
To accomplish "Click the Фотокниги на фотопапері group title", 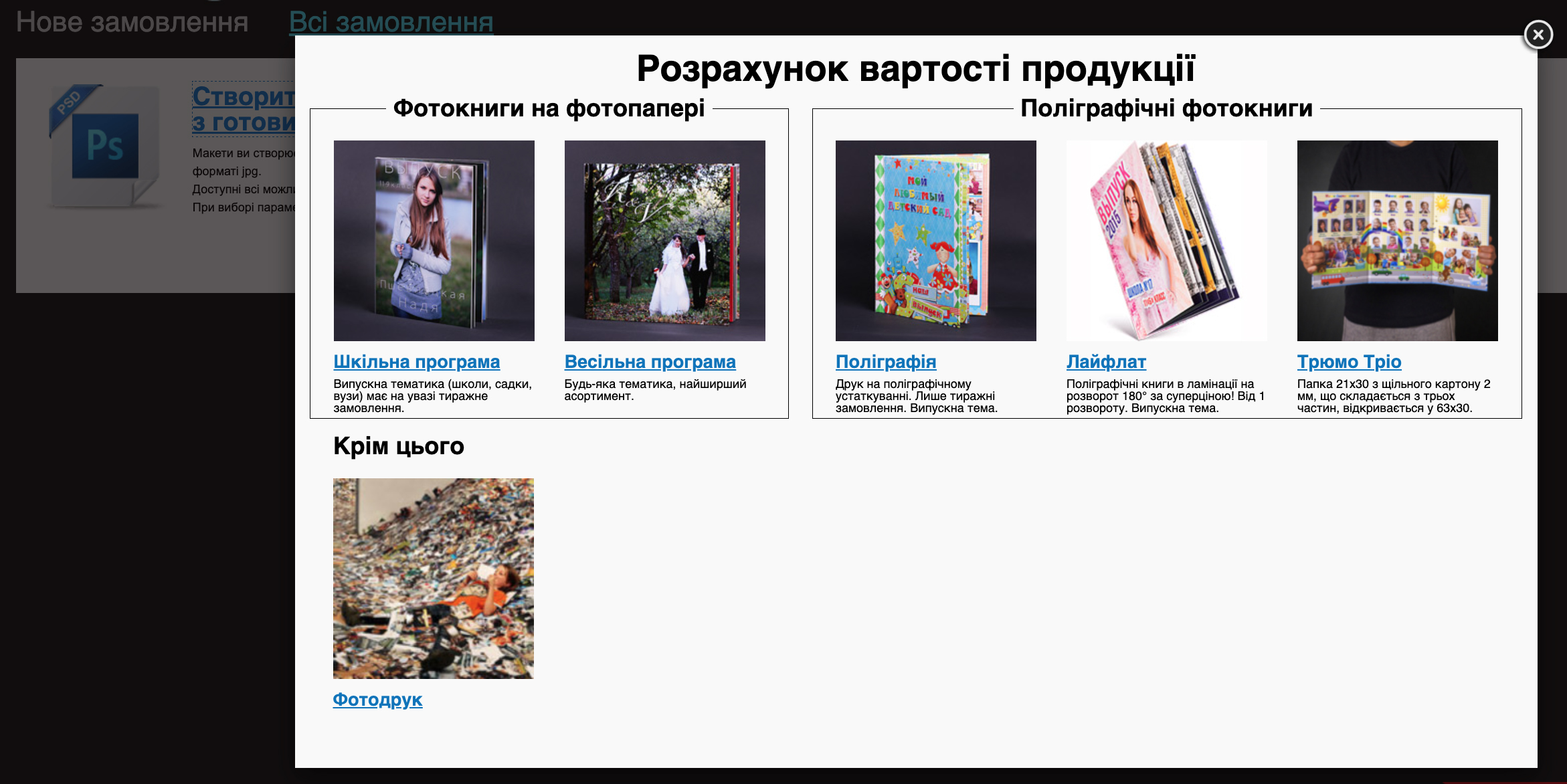I will coord(549,108).
